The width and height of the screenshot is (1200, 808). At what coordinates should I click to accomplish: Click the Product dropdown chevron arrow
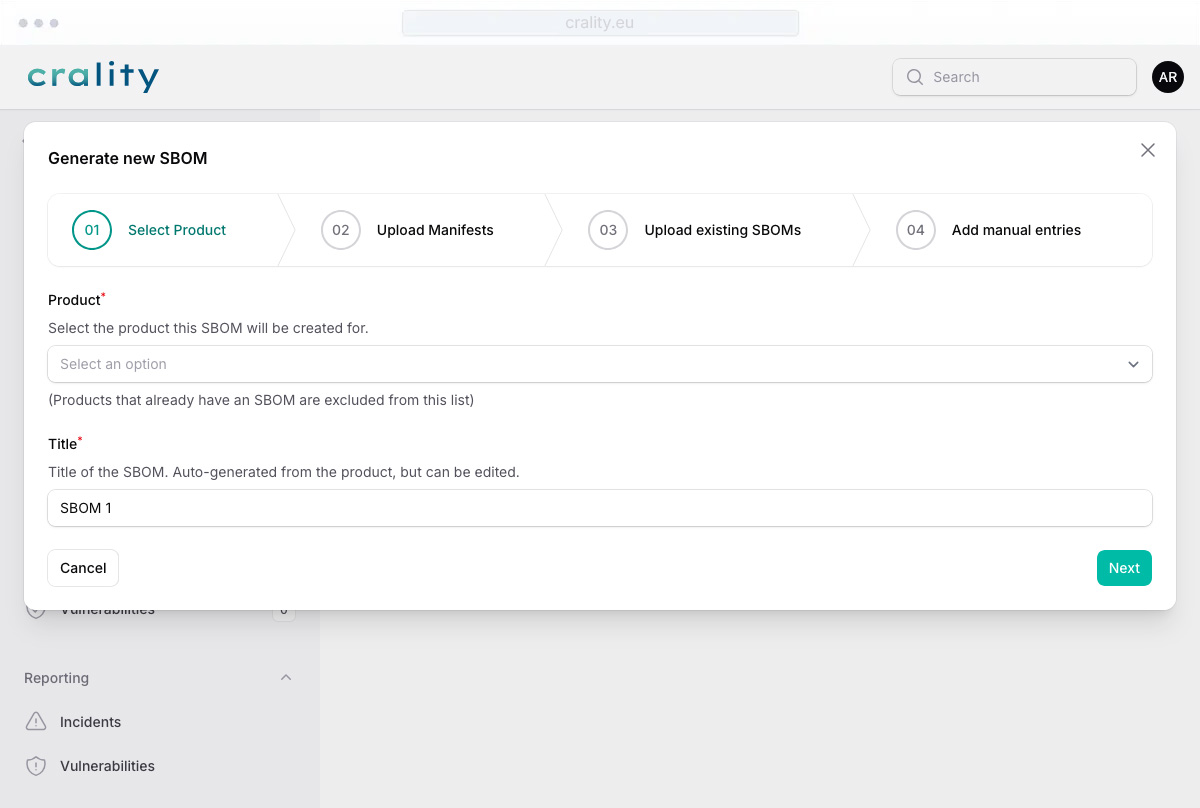point(1133,364)
